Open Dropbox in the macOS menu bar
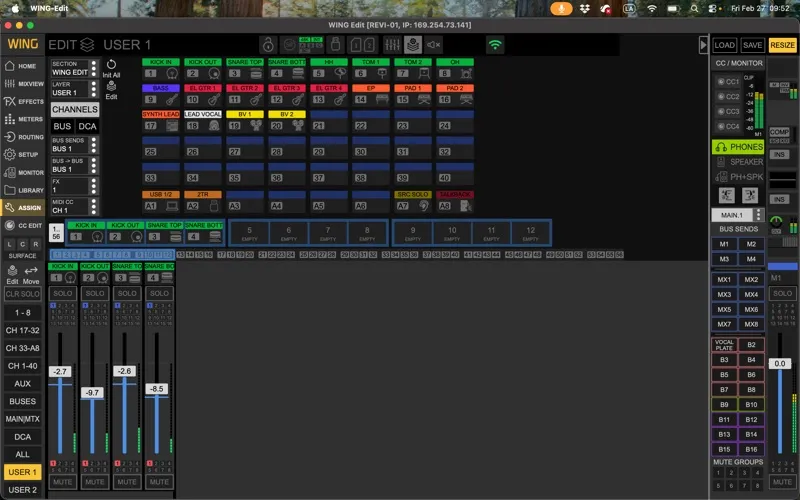Viewport: 800px width, 500px height. [x=585, y=9]
